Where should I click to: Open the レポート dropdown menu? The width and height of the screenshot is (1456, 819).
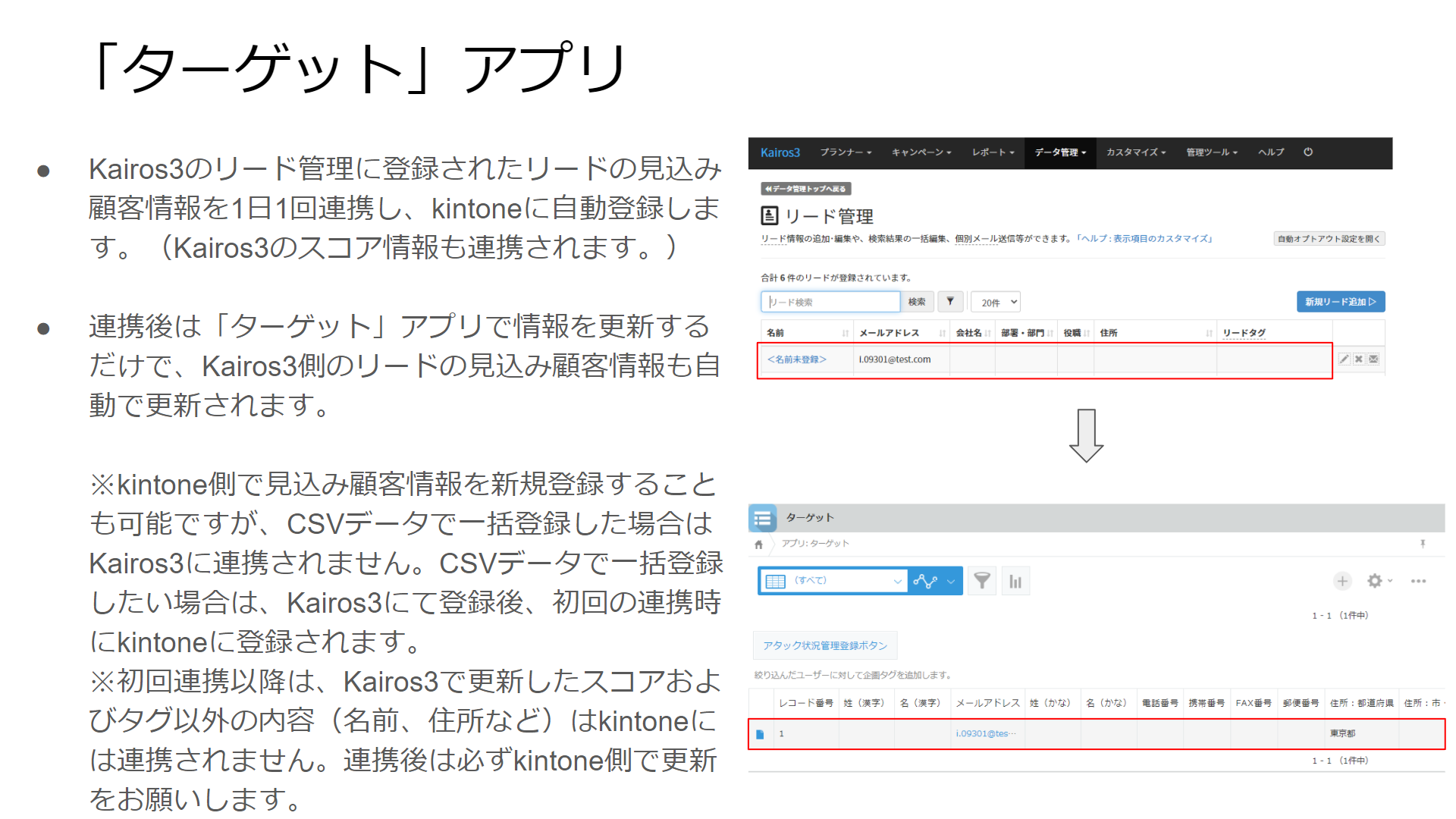click(993, 152)
